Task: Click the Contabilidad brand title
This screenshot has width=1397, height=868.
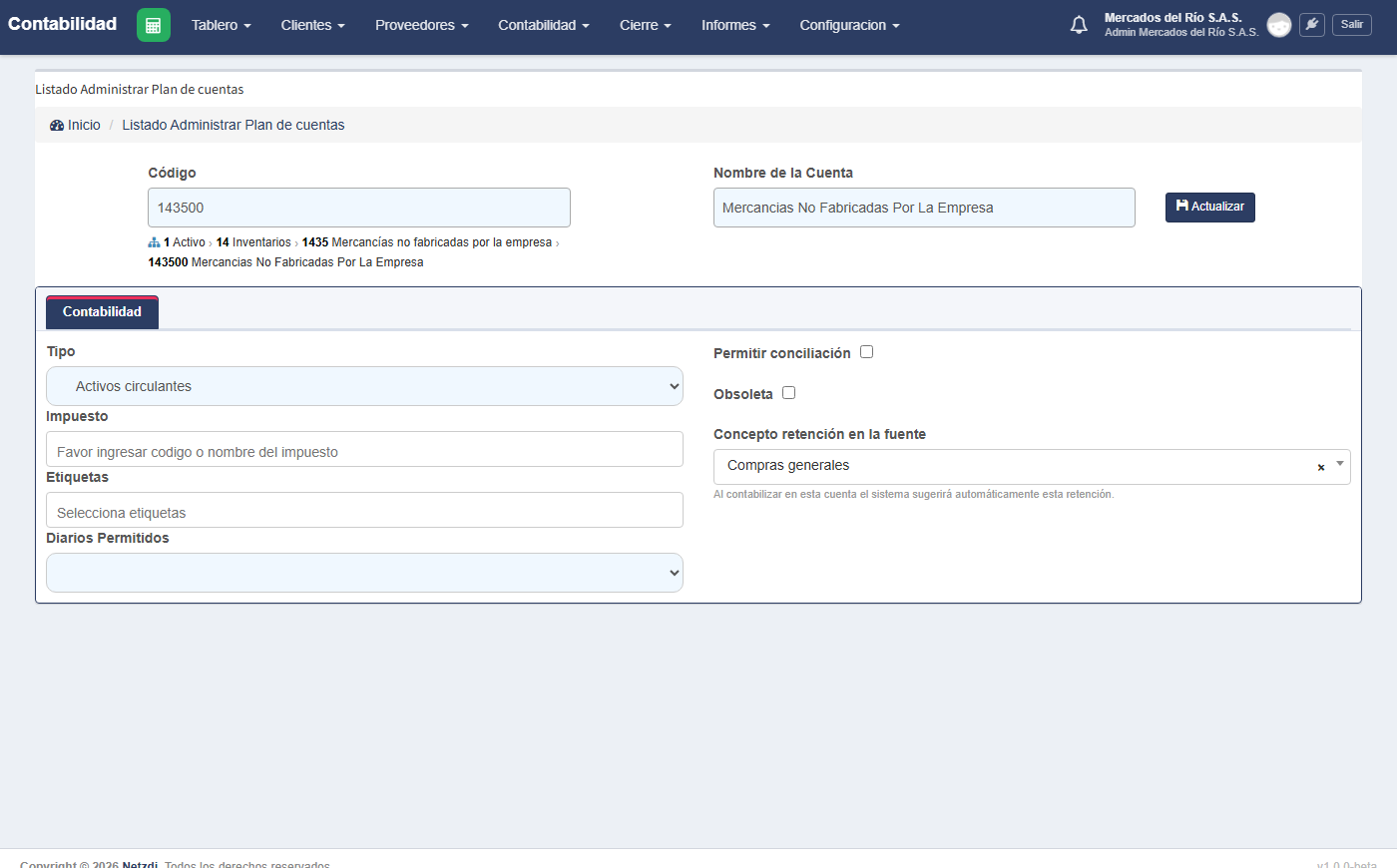Action: (63, 24)
